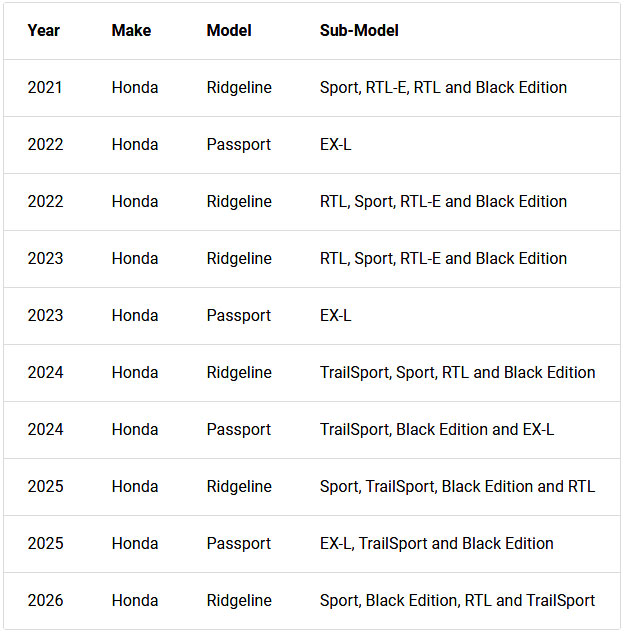Viewport: 624px width, 634px height.
Task: Select the 2026 year cell
Action: click(45, 601)
